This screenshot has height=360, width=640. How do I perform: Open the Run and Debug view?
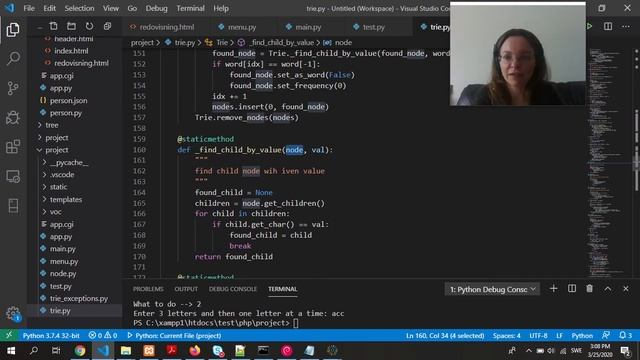pos(13,118)
